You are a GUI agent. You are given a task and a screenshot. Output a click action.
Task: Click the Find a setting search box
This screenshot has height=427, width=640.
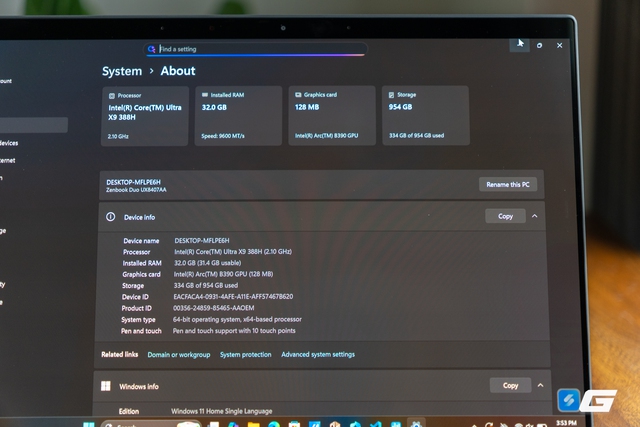pos(256,49)
